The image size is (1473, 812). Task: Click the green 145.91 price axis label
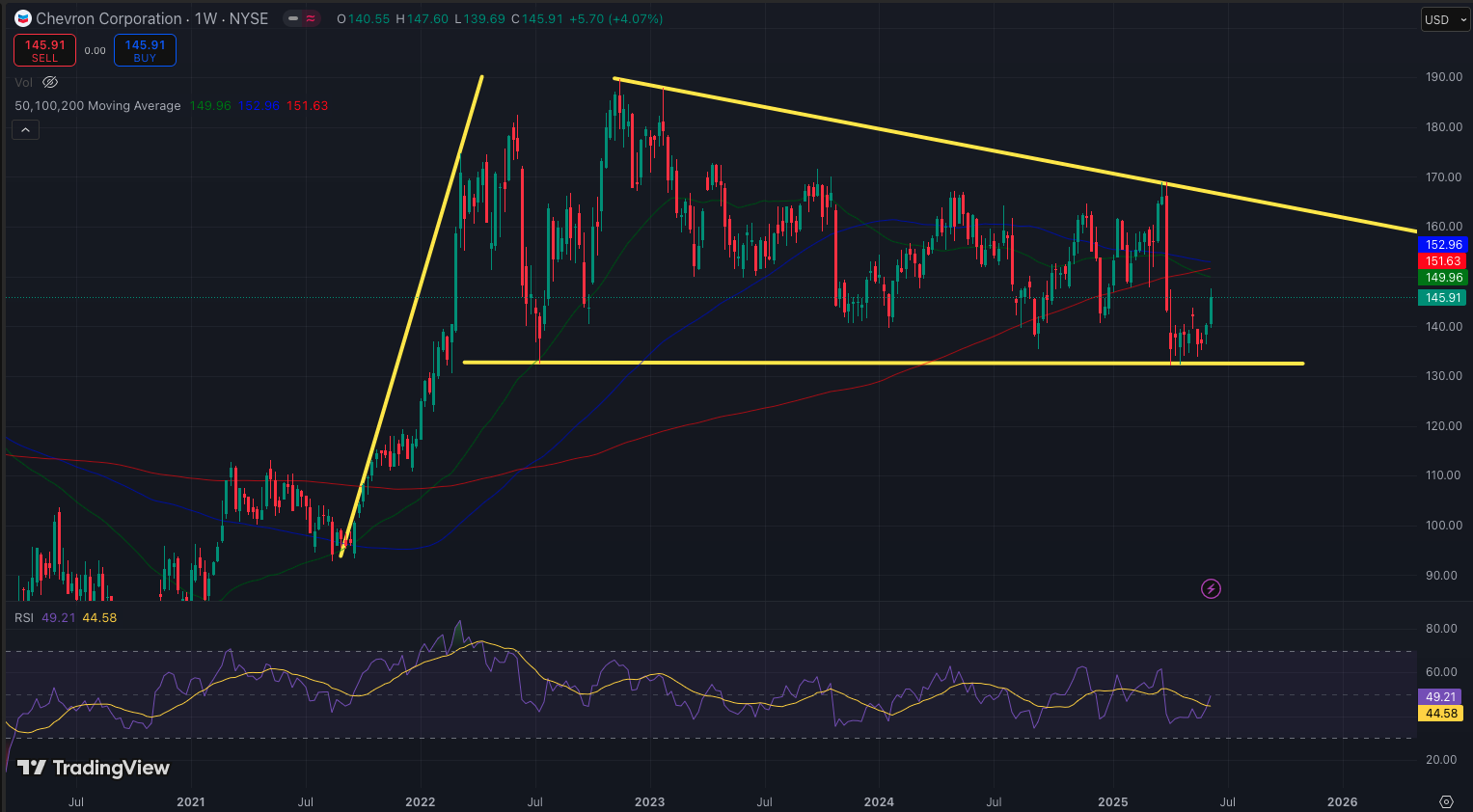(1443, 298)
